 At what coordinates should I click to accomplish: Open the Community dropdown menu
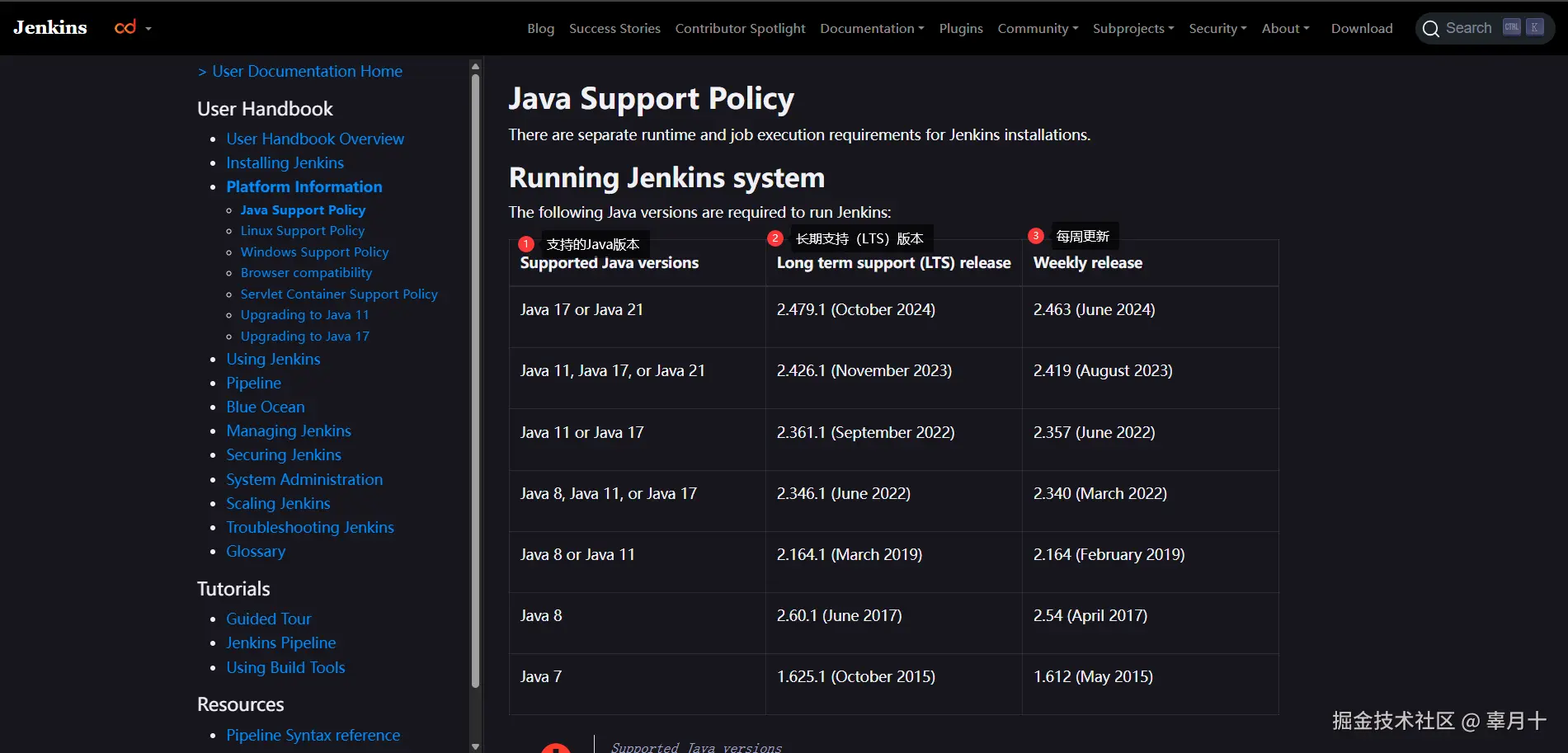click(x=1037, y=29)
